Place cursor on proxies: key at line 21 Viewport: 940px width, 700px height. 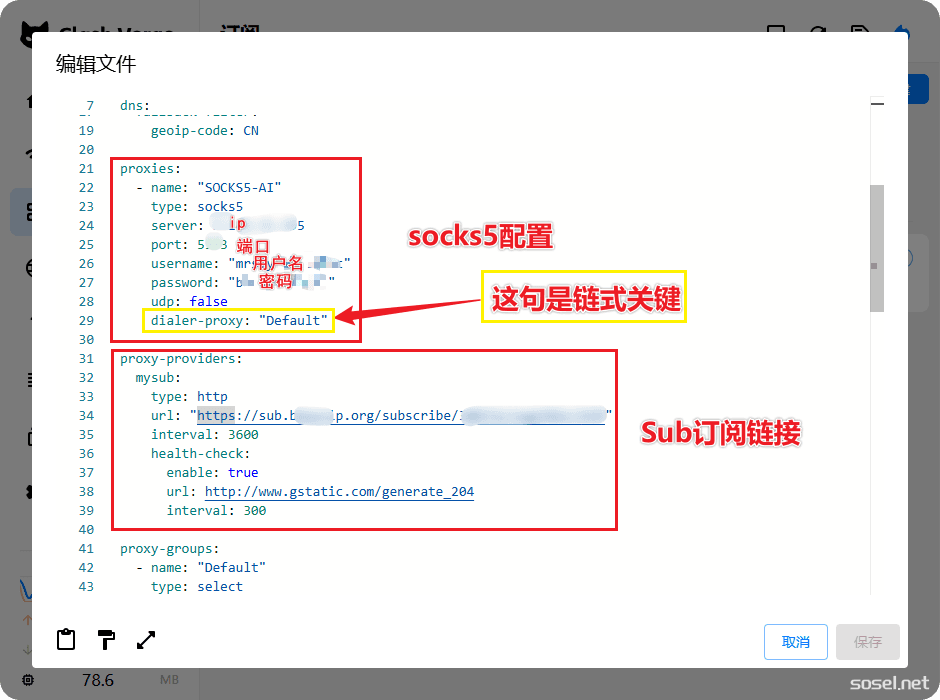150,169
